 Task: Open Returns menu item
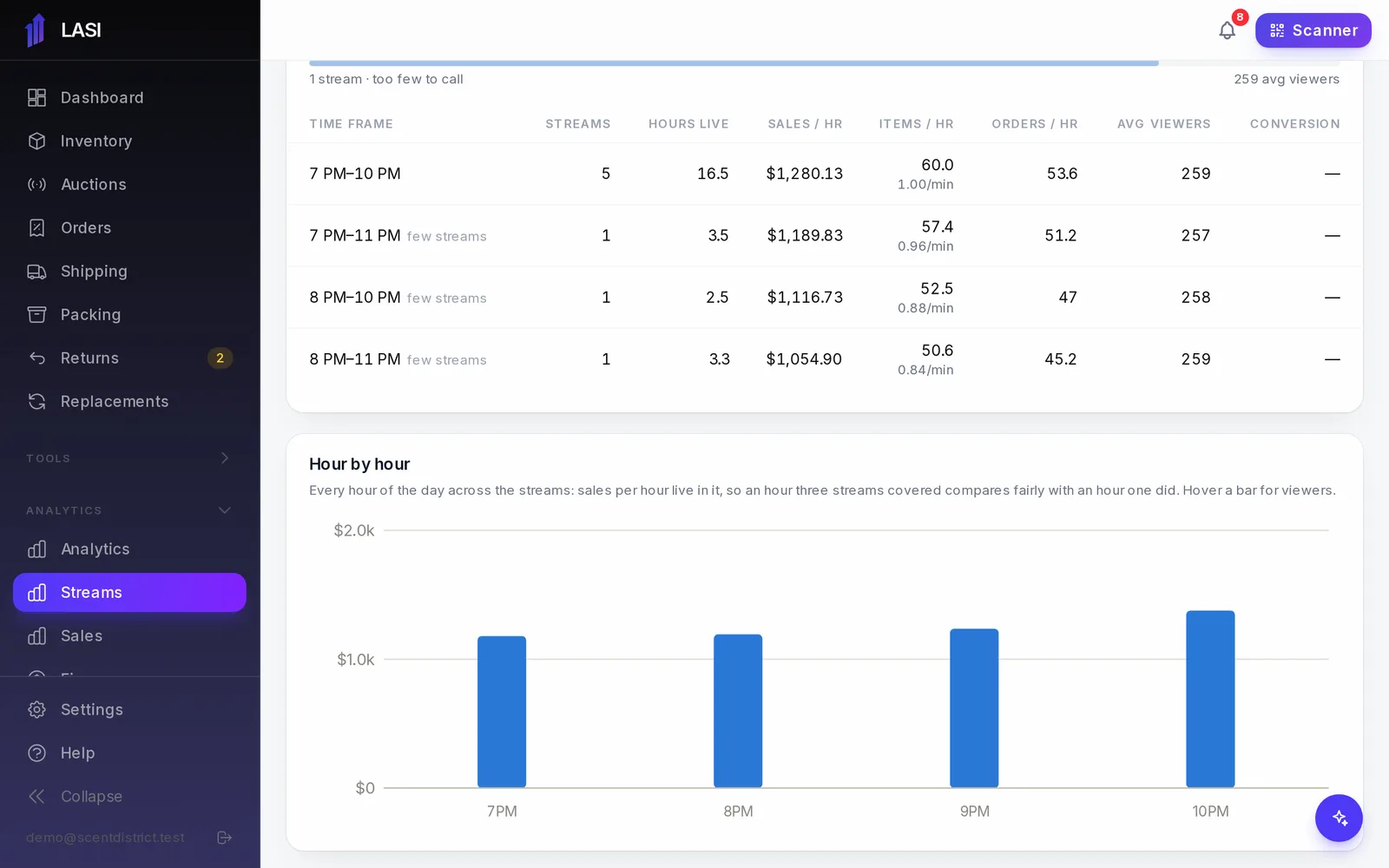[x=130, y=358]
